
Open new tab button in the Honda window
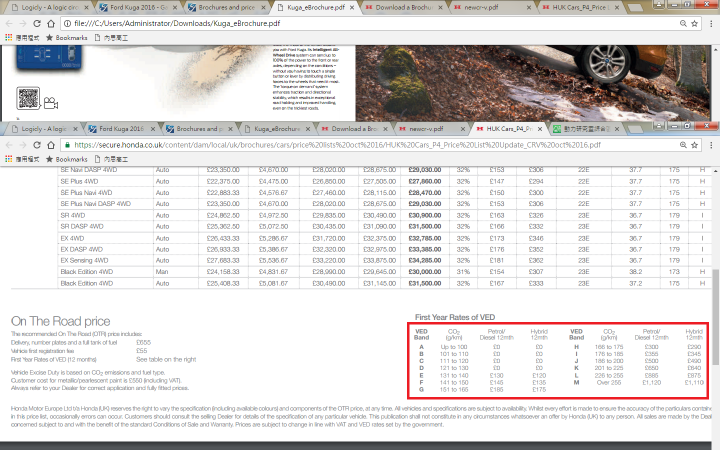pos(635,129)
